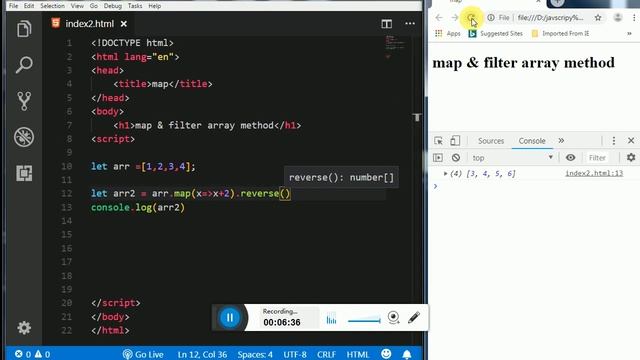
Task: Click the browser back arrow
Action: [x=439, y=18]
